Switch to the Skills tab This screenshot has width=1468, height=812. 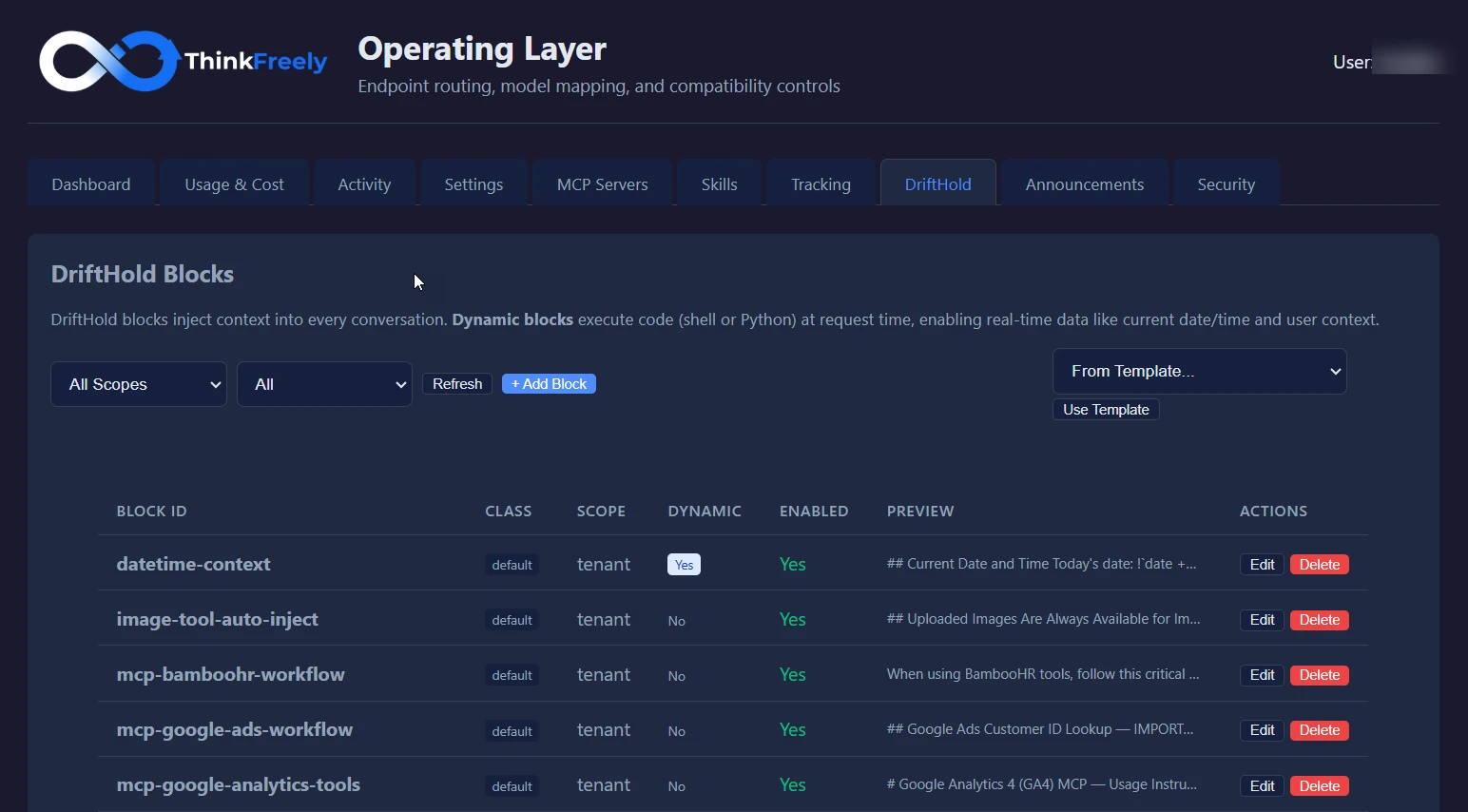tap(720, 184)
